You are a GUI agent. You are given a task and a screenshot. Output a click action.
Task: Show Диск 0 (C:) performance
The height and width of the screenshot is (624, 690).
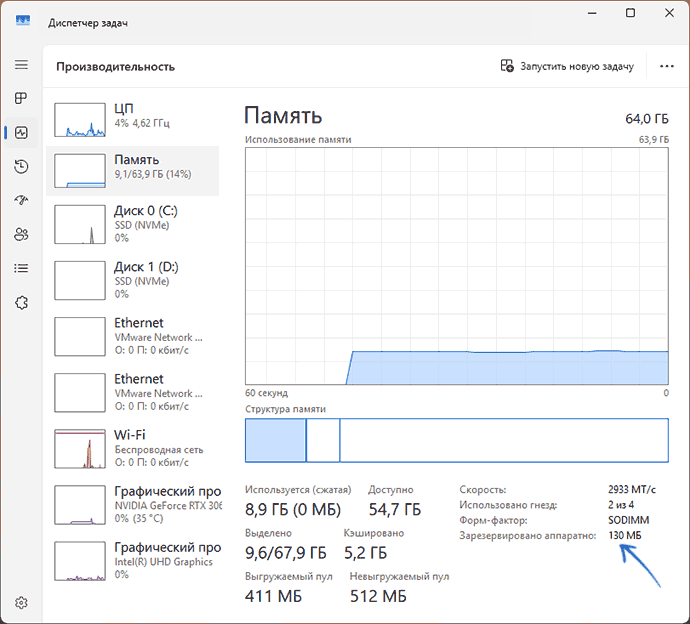(132, 223)
